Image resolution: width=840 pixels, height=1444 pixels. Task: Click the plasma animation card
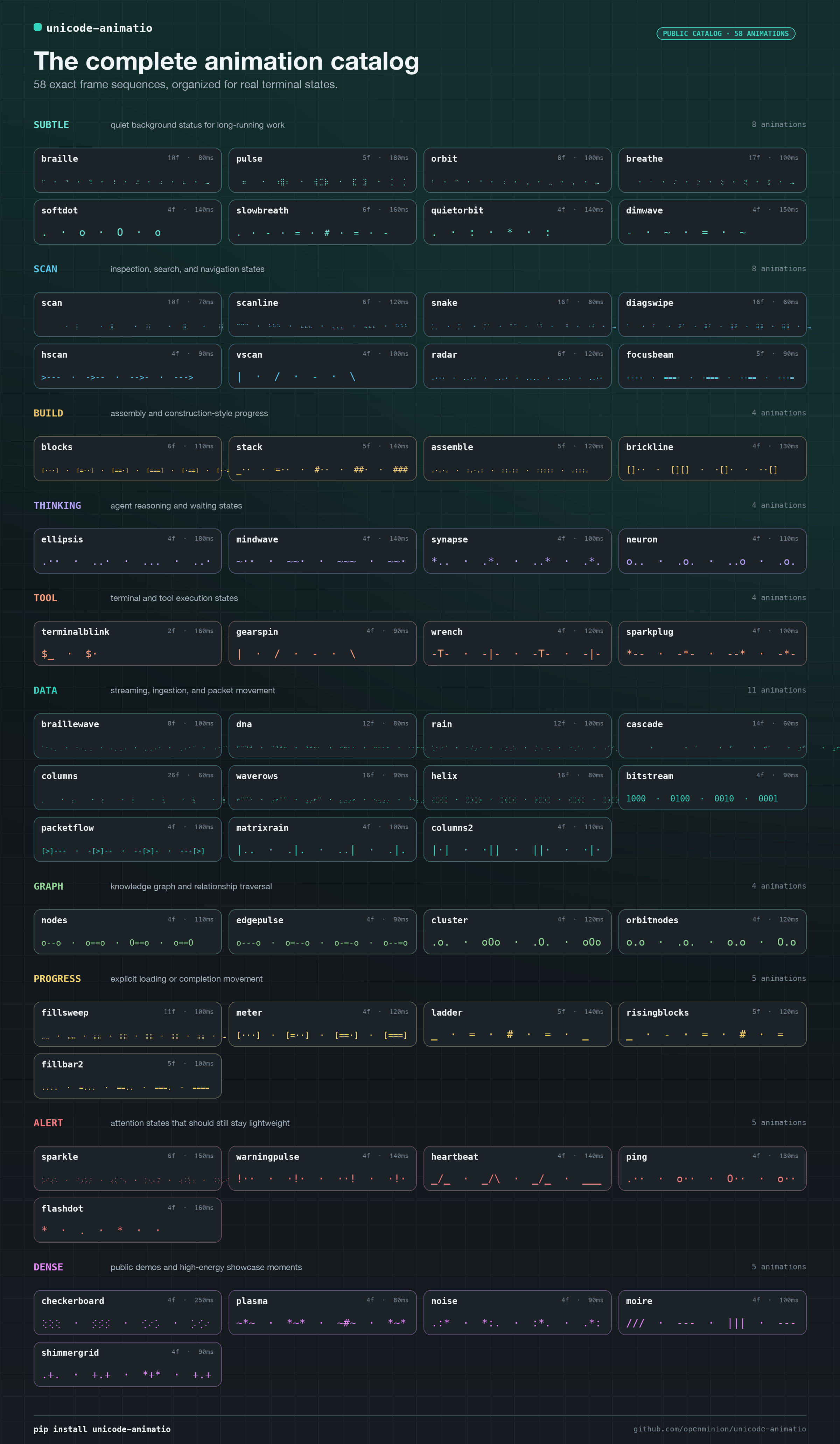click(323, 1313)
